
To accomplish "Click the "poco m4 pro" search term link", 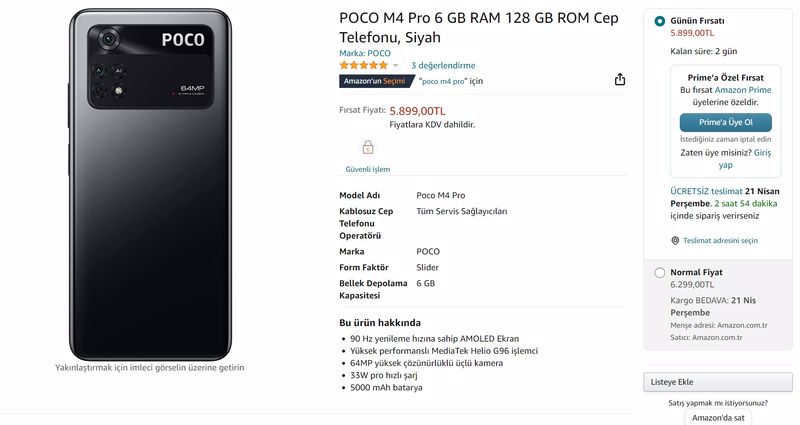I will click(x=443, y=81).
